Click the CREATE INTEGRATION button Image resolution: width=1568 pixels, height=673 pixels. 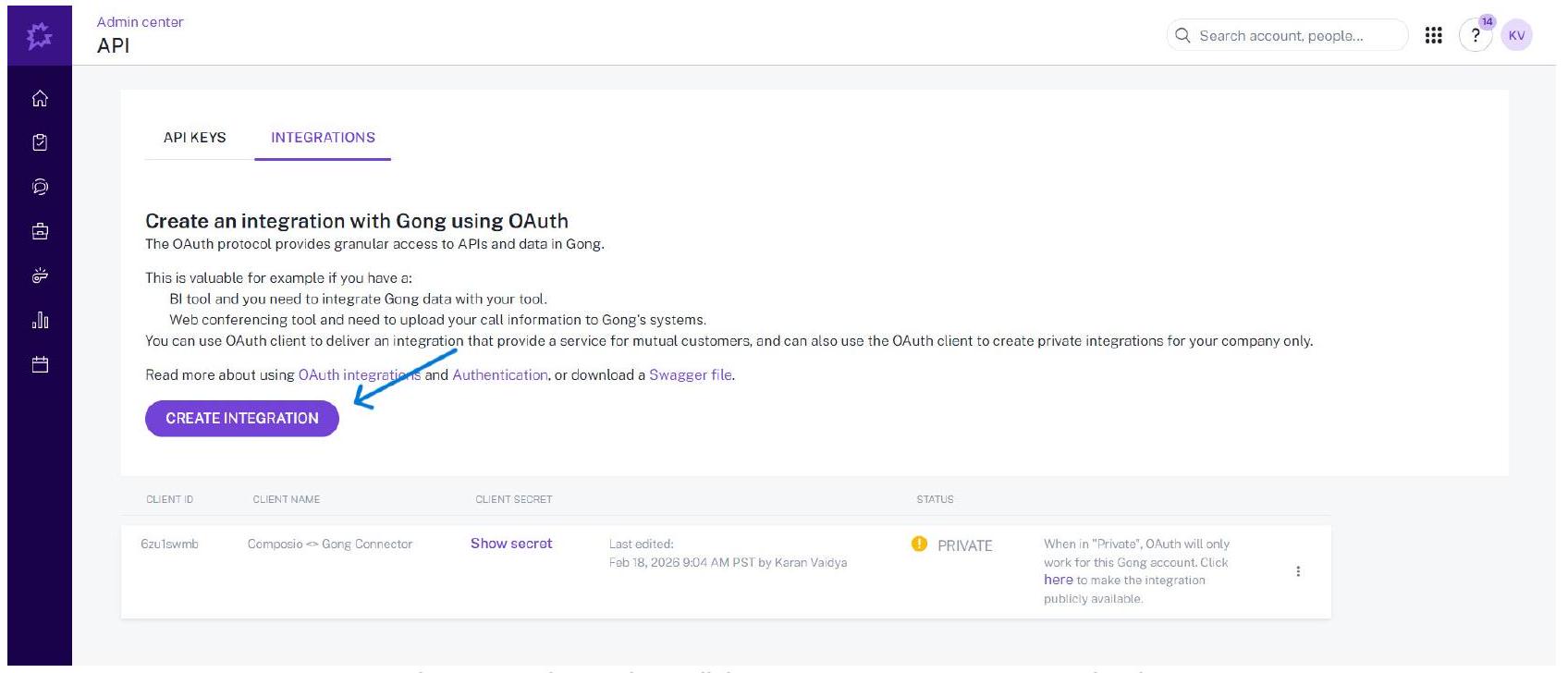tap(242, 418)
